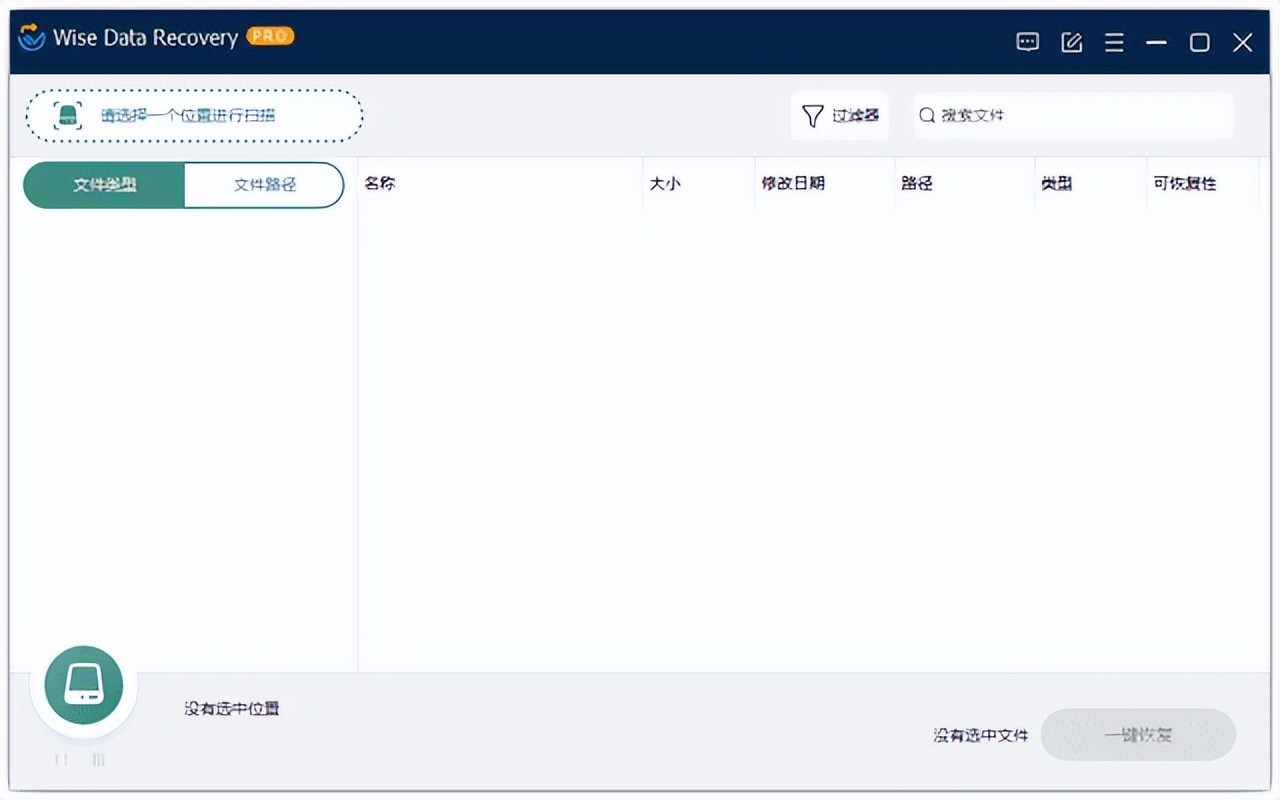Click the 一键恢复 recover button

[1138, 735]
